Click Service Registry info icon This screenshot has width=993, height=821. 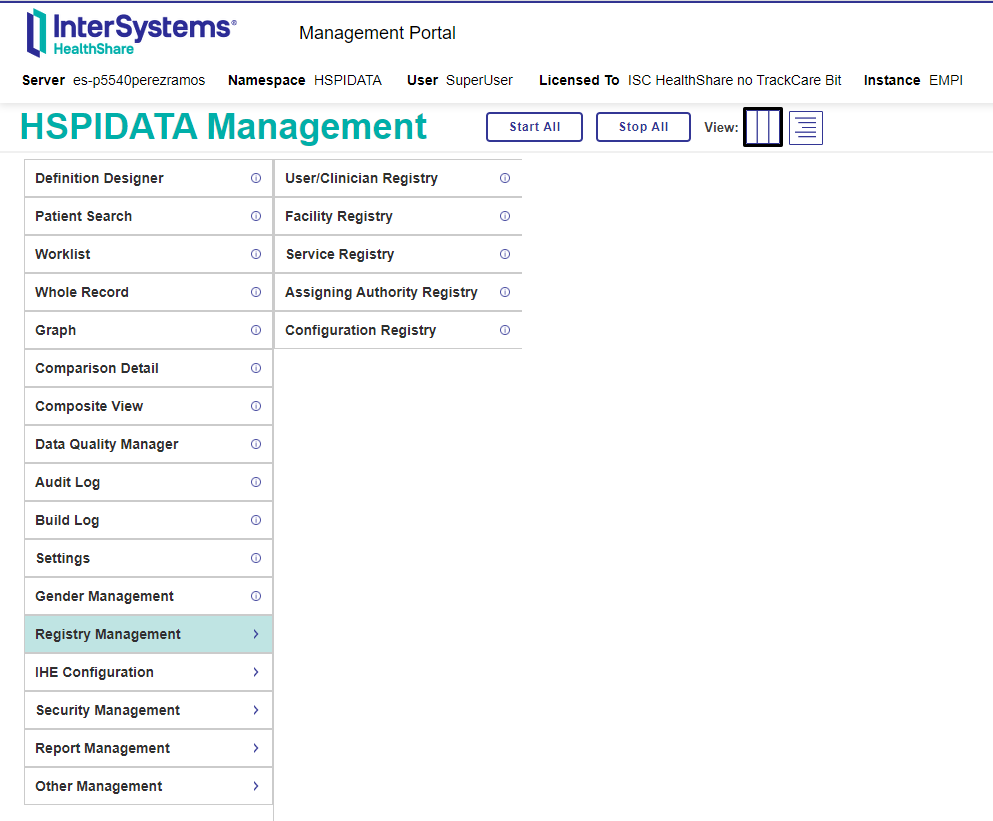(505, 254)
